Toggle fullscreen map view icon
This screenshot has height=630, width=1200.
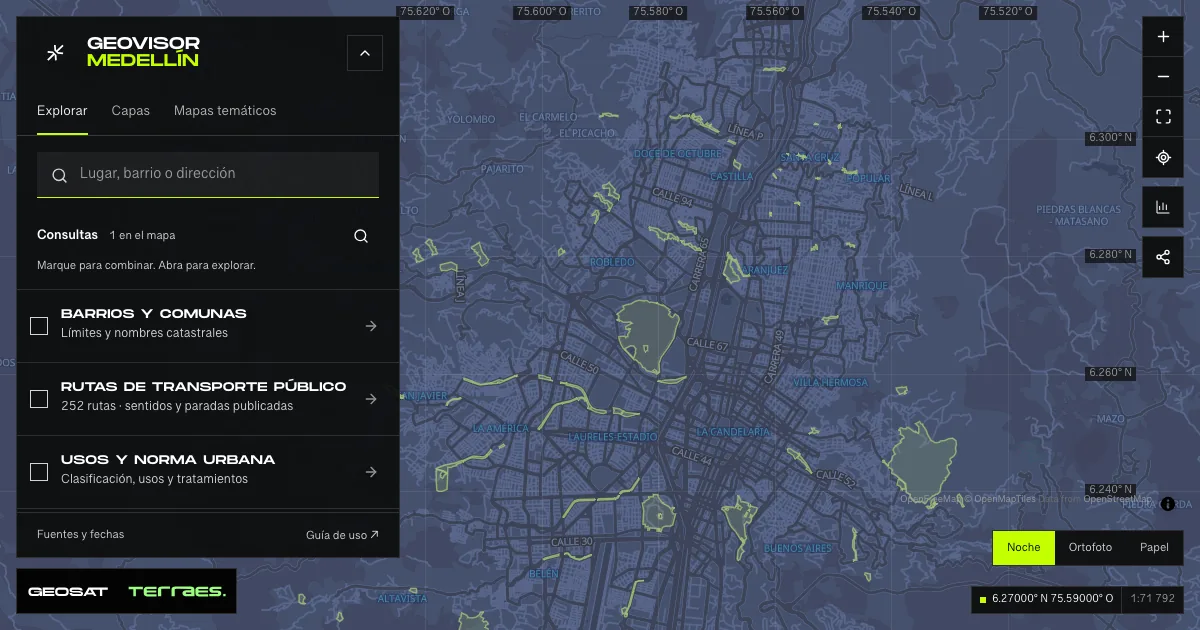coord(1163,117)
